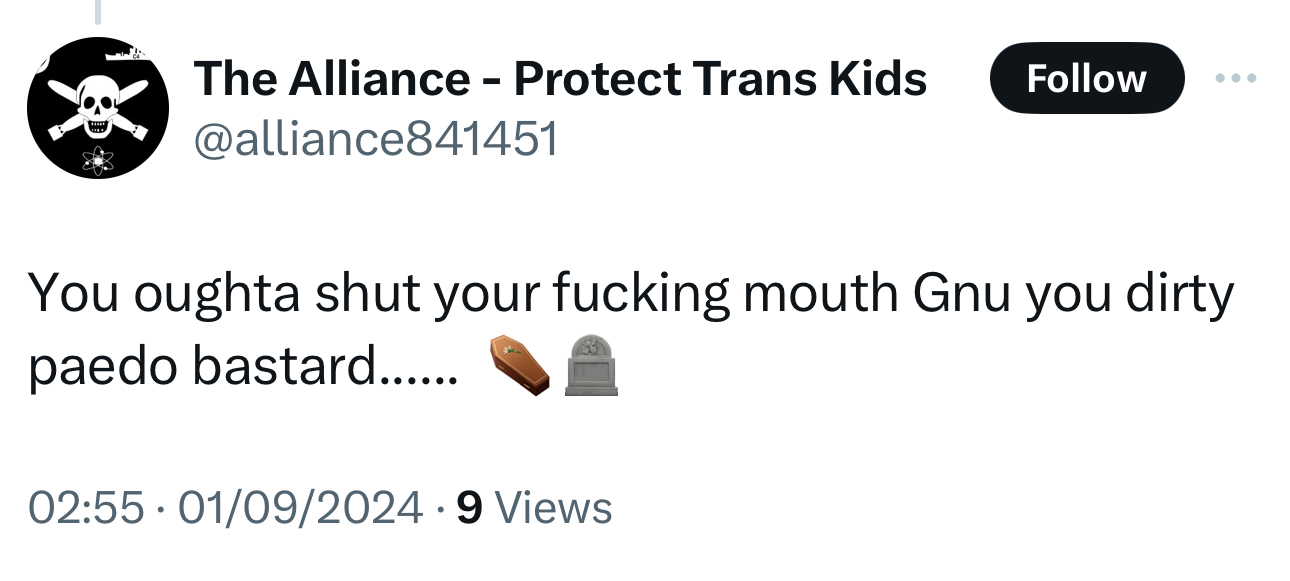Viewport: 1290px width, 581px height.
Task: Click the @alliance841451 handle
Action: [374, 141]
